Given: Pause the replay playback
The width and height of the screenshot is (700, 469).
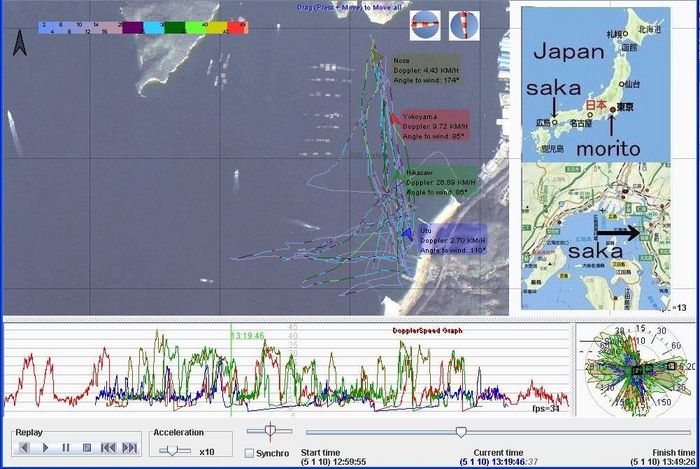Looking at the screenshot, I should pos(67,448).
